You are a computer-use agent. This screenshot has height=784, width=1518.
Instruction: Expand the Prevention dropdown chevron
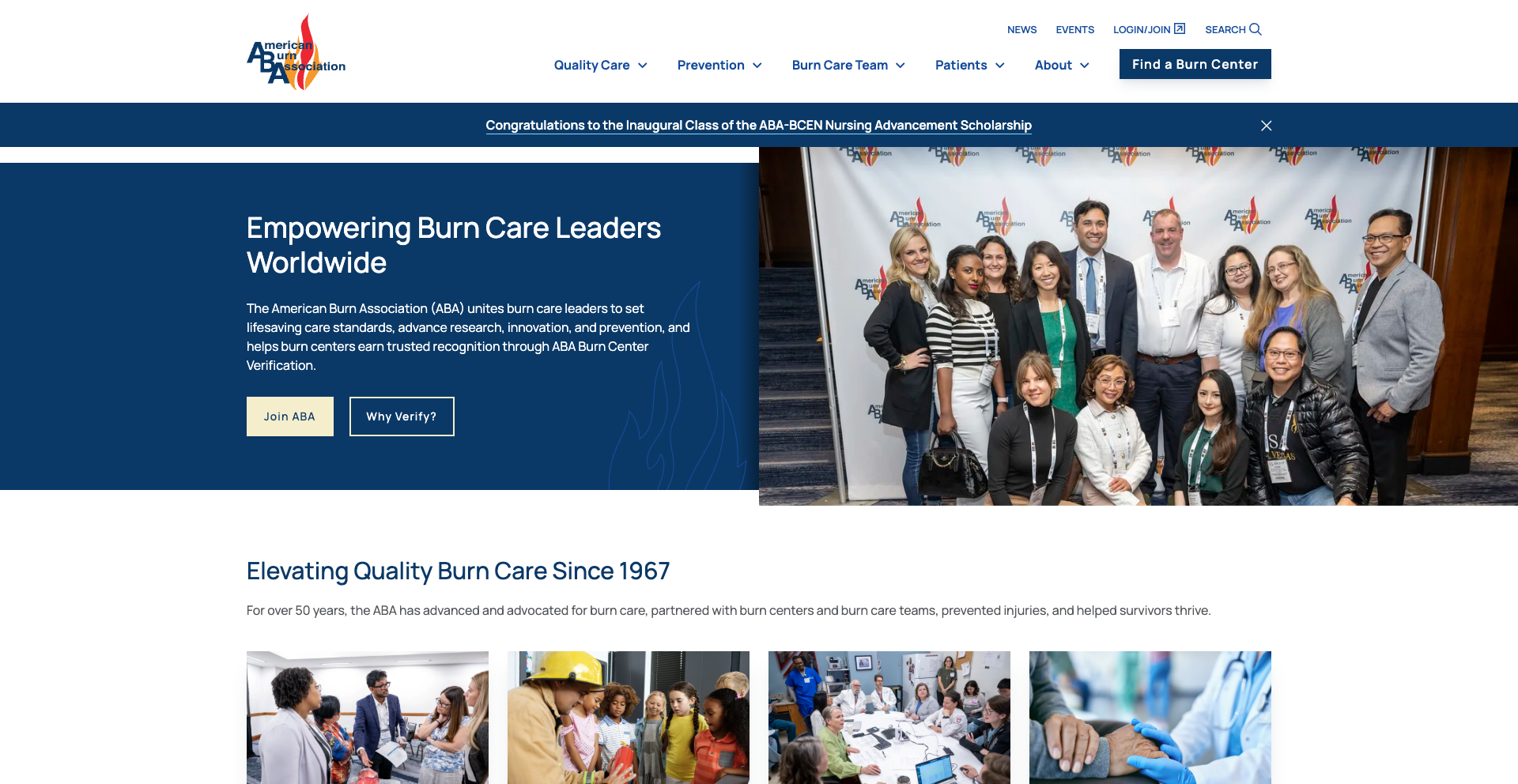757,66
